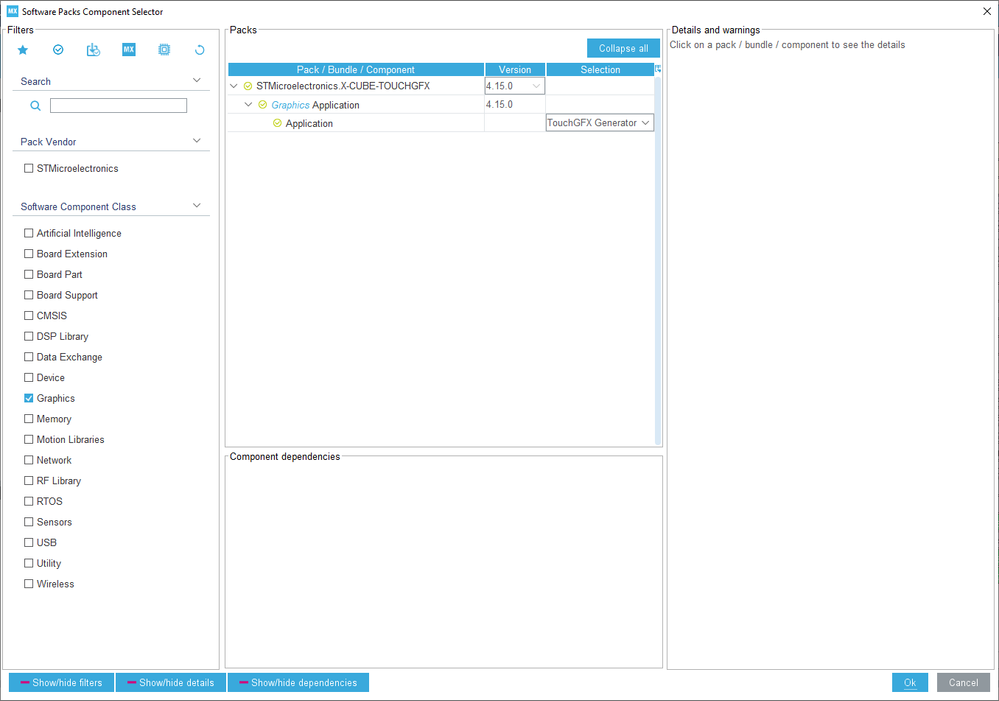Click the Selection column header
This screenshot has width=999, height=701.
point(600,69)
